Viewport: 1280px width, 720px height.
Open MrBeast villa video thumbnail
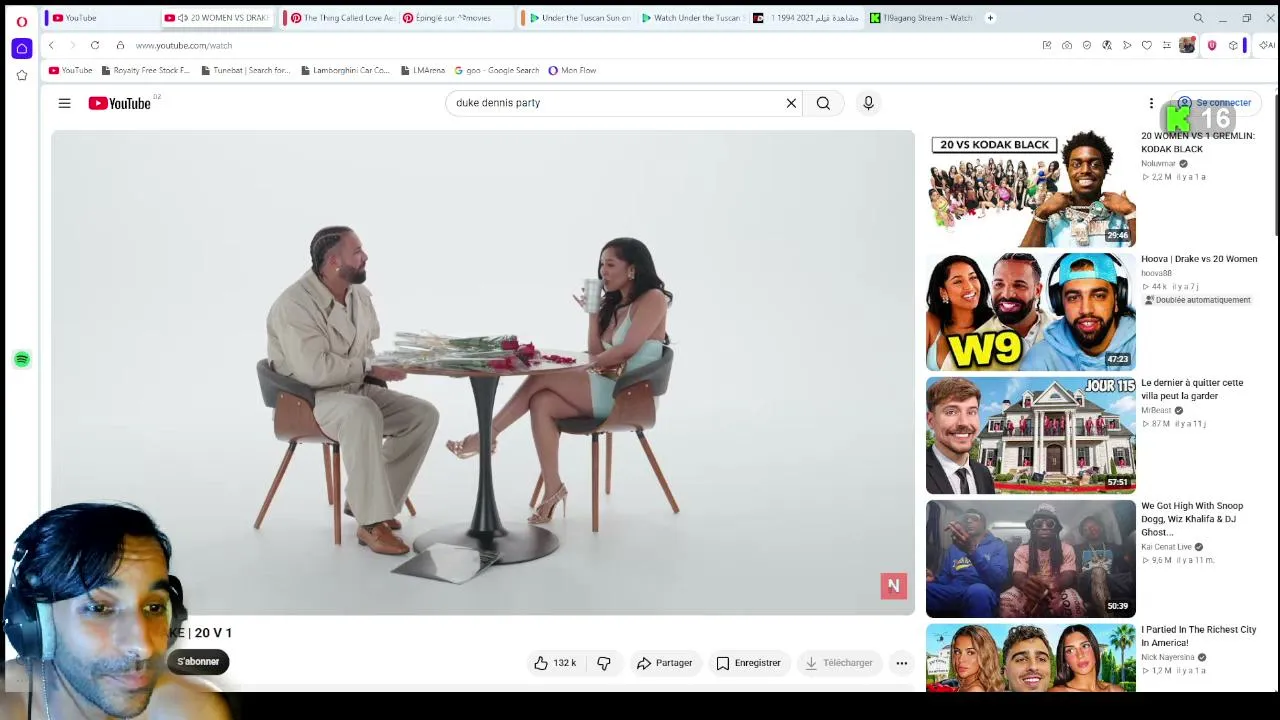tap(1031, 435)
